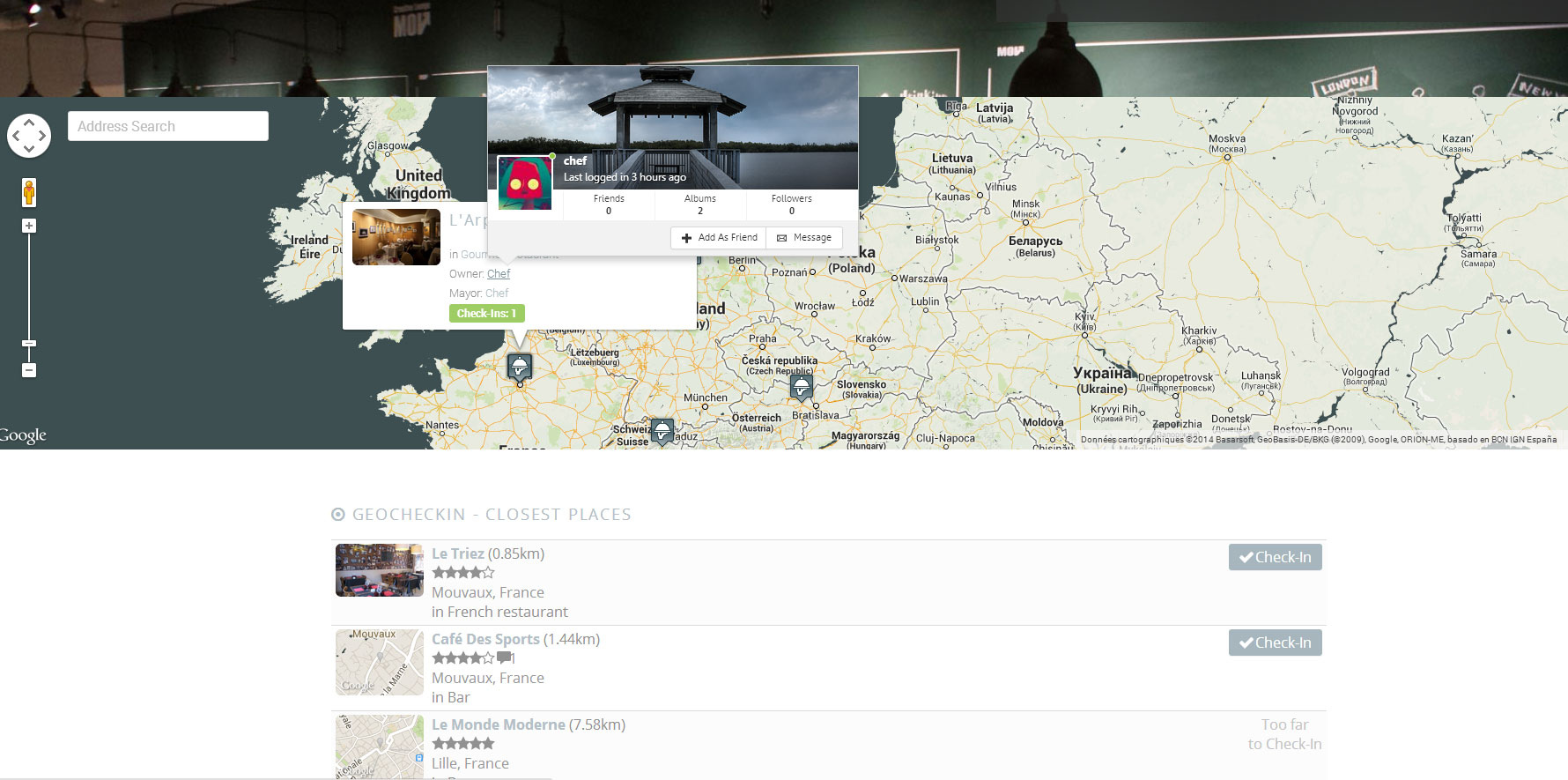The image size is (1568, 780).
Task: Click the Address Search field
Action: [x=168, y=126]
